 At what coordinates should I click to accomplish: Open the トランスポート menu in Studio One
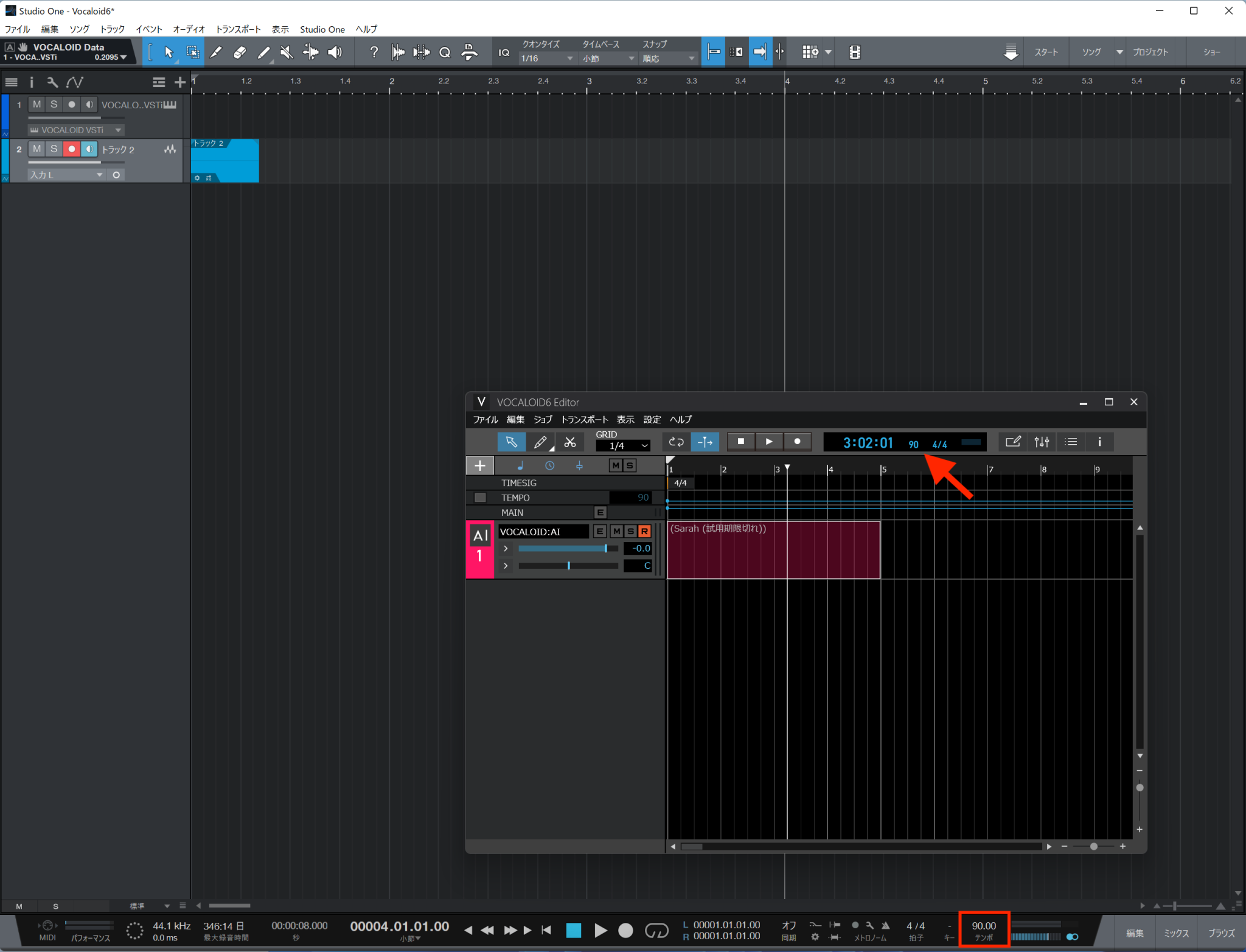[238, 29]
